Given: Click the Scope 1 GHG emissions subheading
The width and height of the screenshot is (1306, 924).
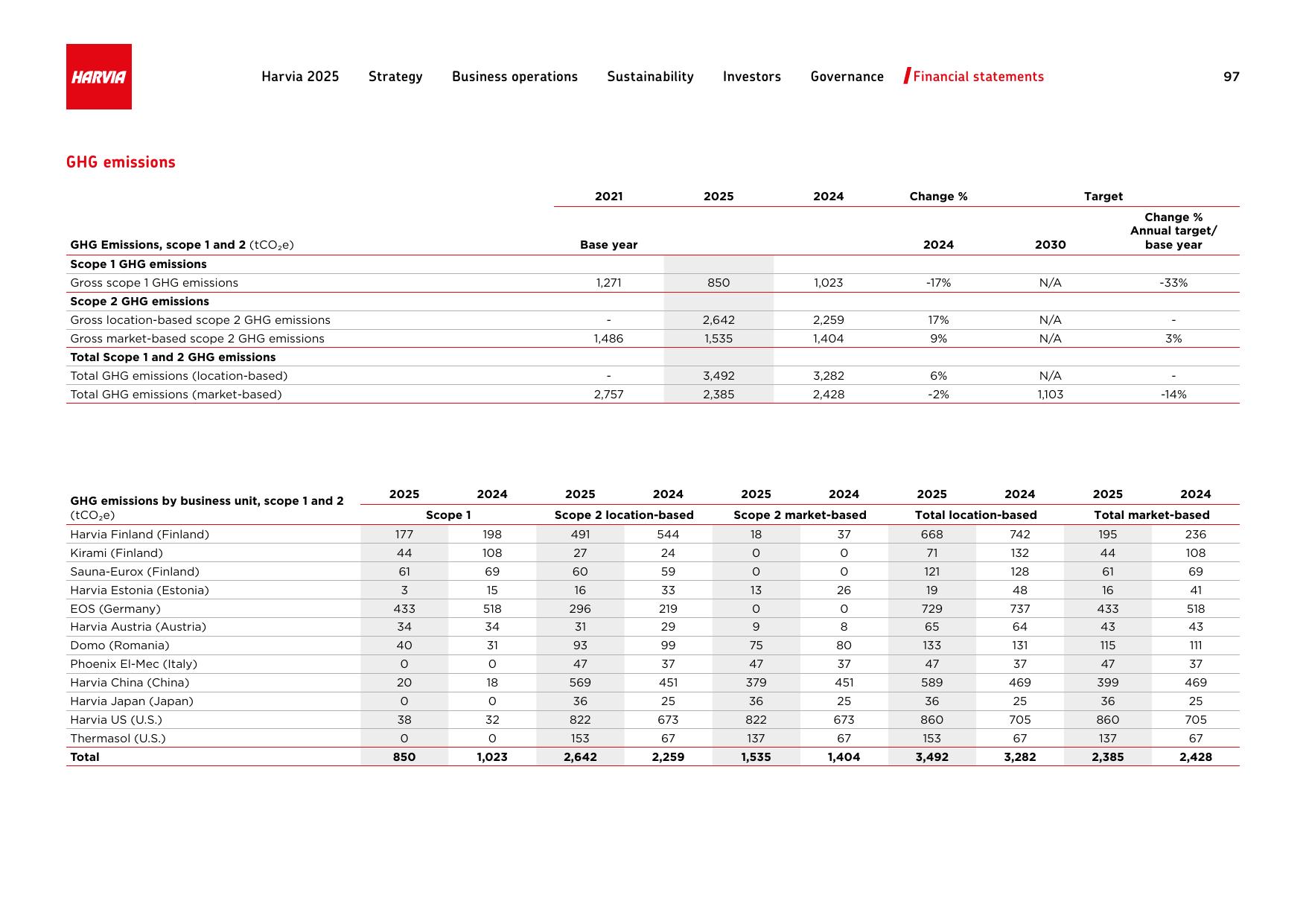Looking at the screenshot, I should coord(138,264).
